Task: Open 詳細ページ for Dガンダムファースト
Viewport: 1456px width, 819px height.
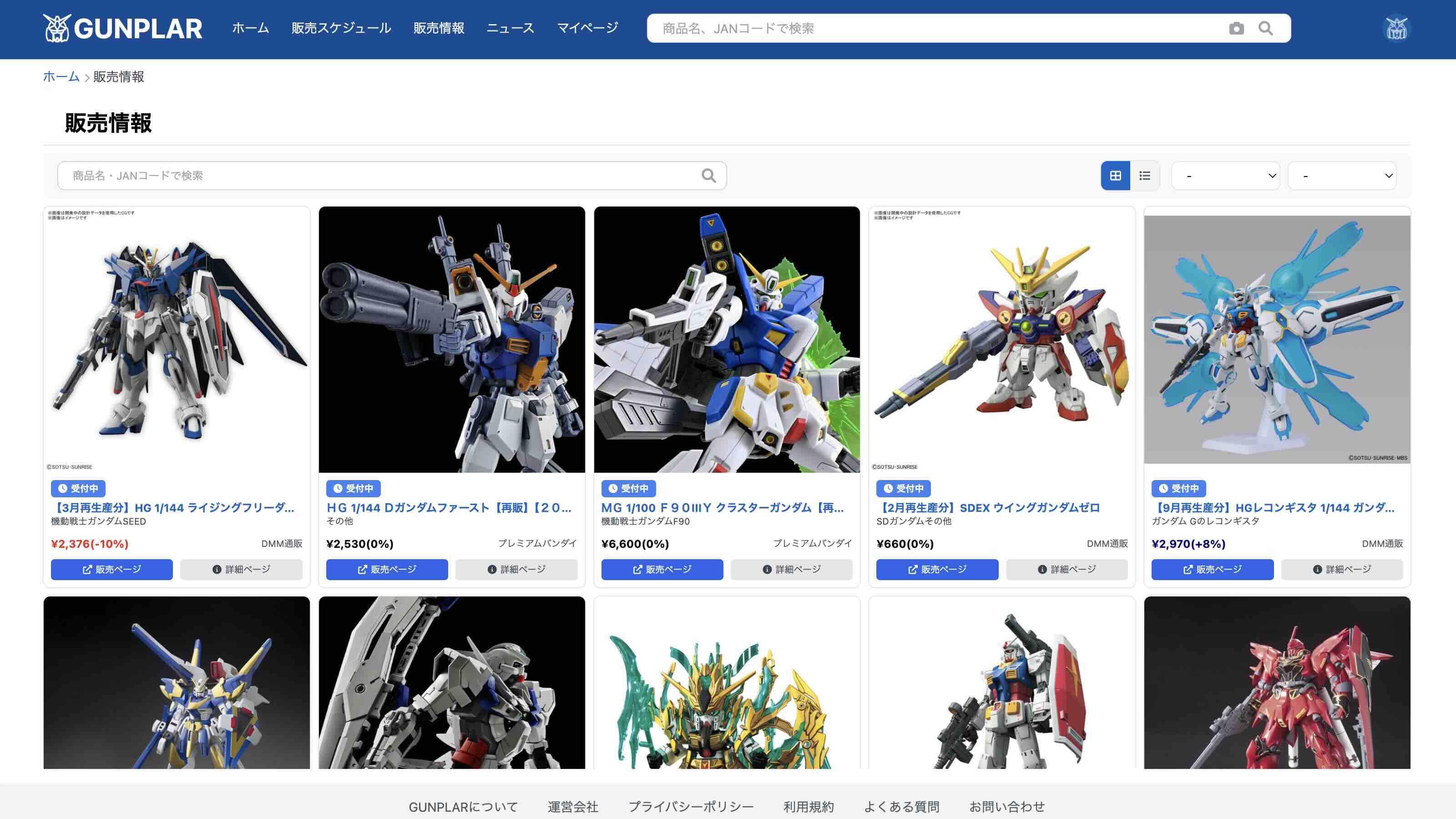Action: [516, 569]
